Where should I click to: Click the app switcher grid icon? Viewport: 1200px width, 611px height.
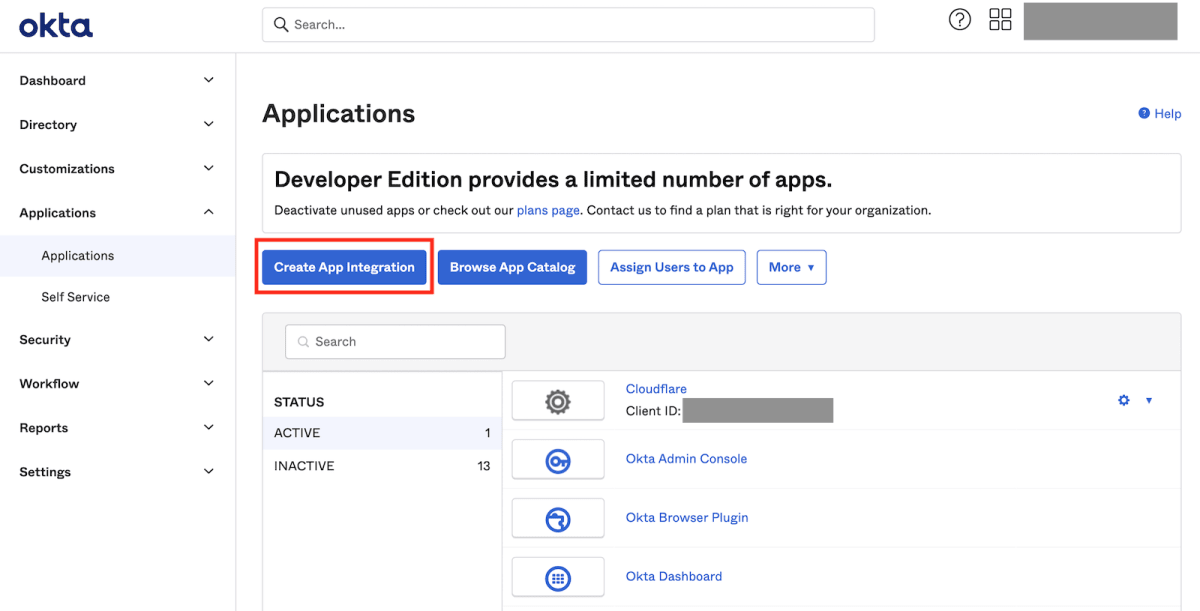[x=999, y=19]
